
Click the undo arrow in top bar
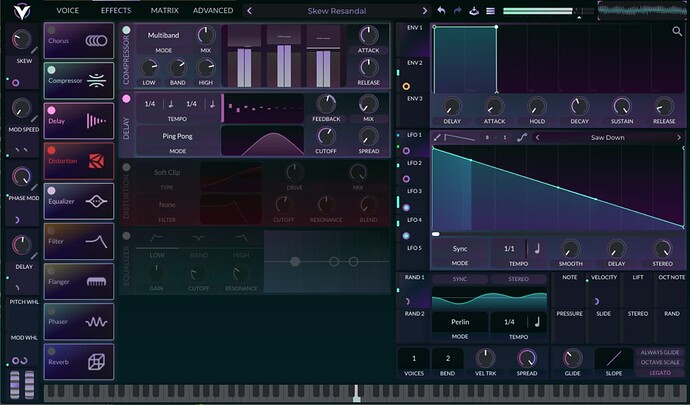(x=441, y=11)
